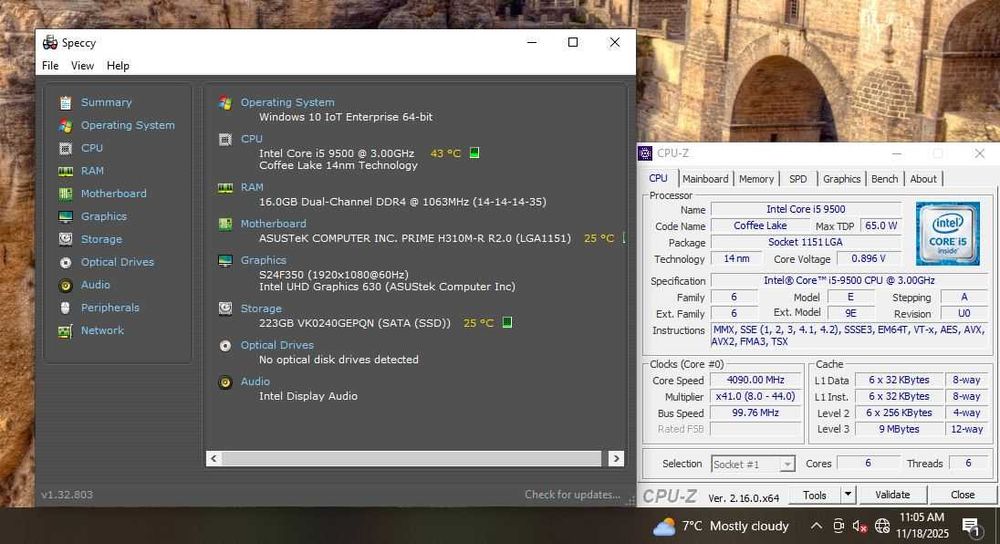Click the Network icon in Speccy sidebar
1000x544 pixels.
[65, 331]
